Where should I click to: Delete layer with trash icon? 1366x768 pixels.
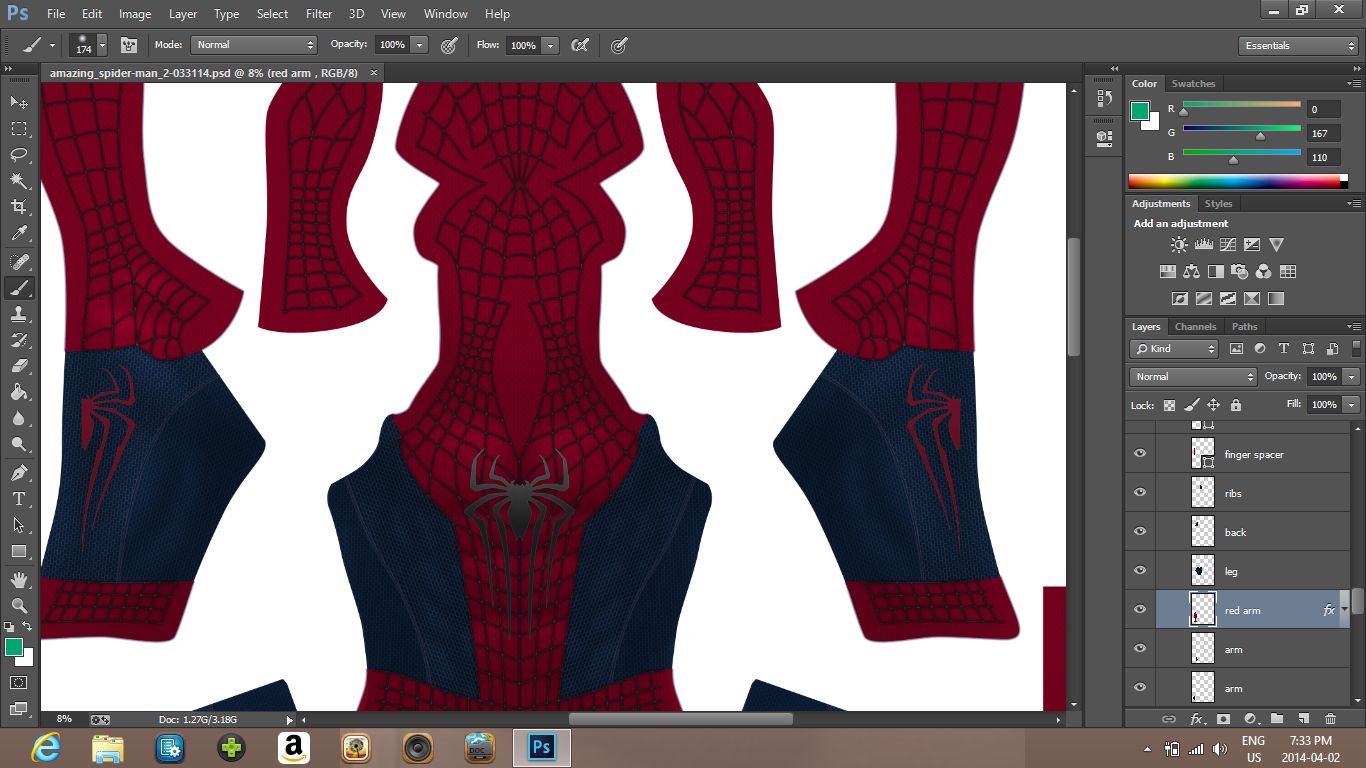point(1330,719)
